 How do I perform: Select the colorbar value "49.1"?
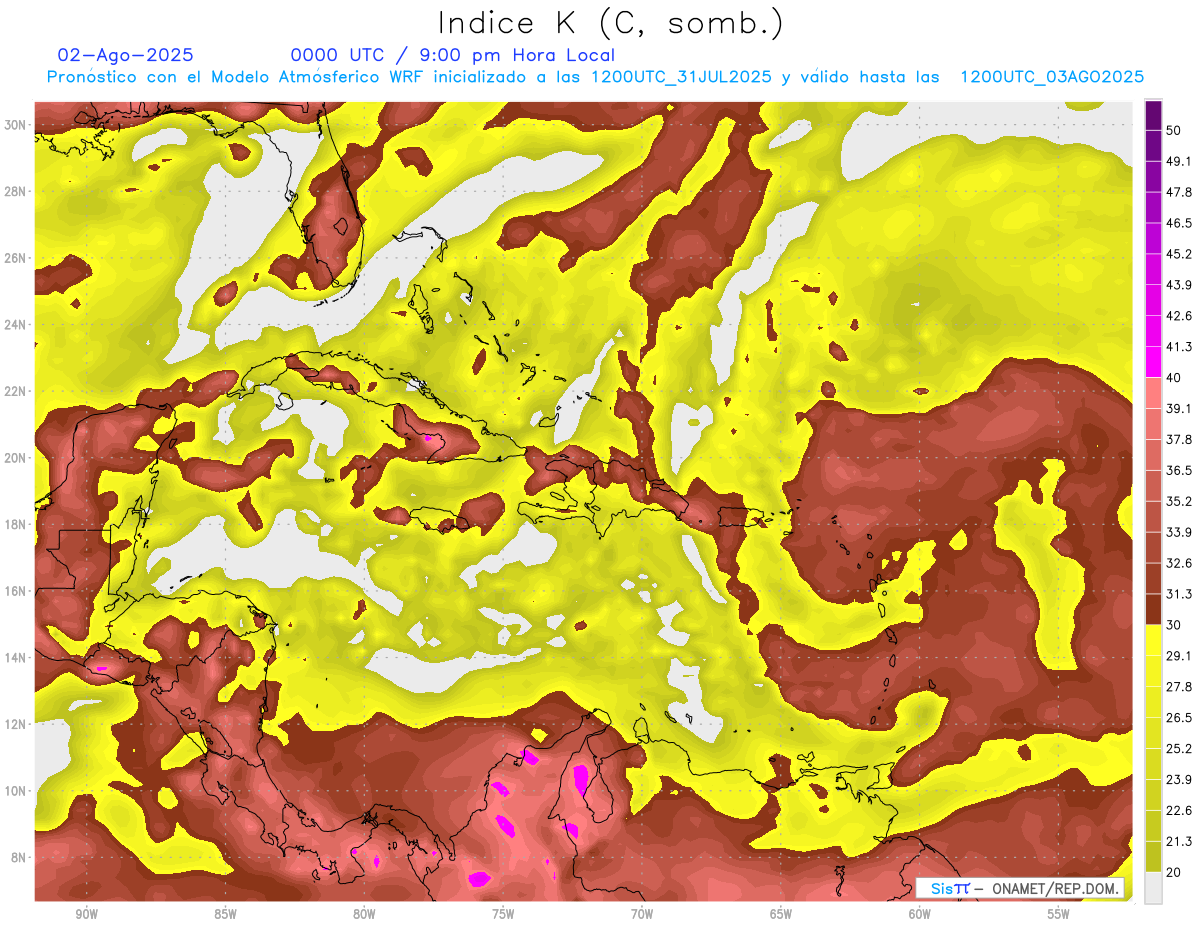click(x=1179, y=161)
